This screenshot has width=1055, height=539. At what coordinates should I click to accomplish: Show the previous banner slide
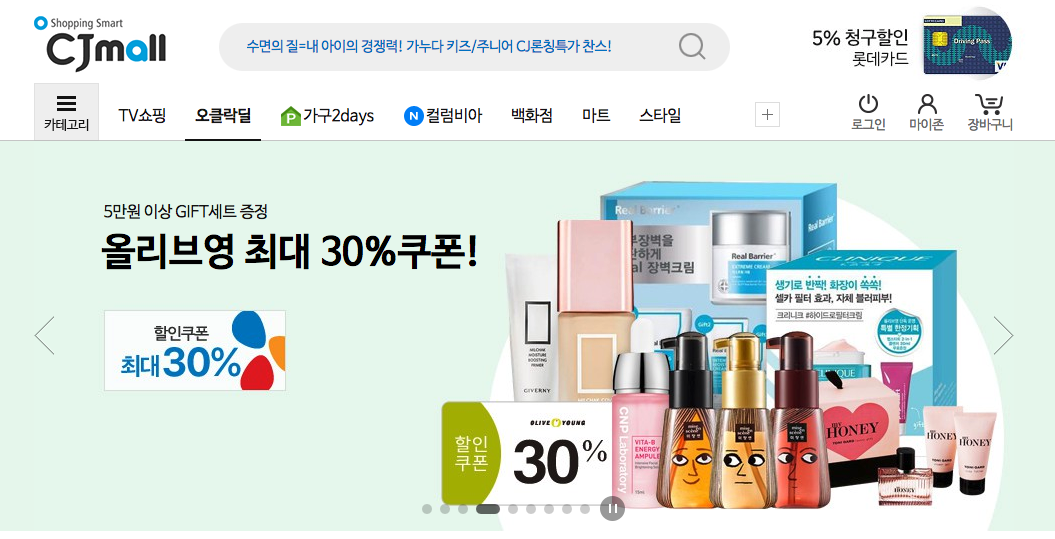click(x=44, y=335)
